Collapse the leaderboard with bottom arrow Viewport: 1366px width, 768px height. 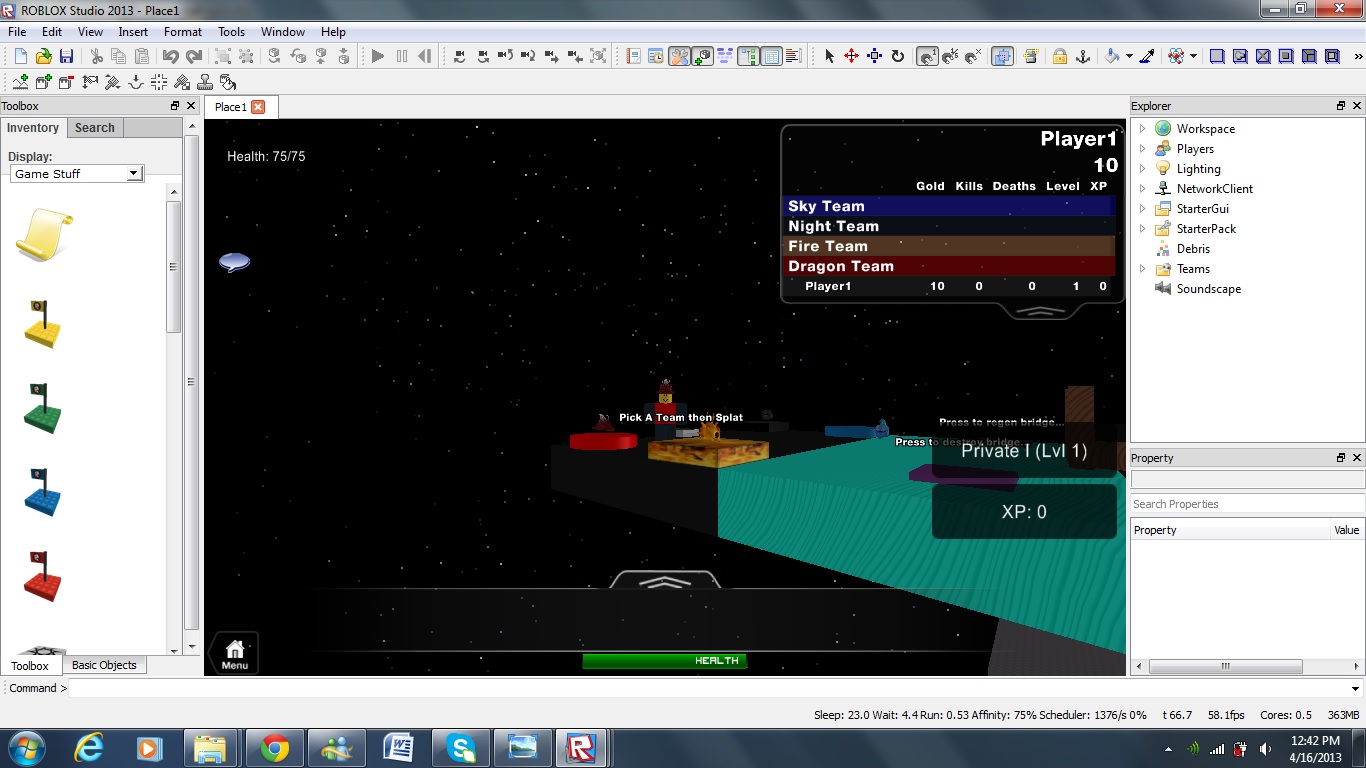(1041, 311)
